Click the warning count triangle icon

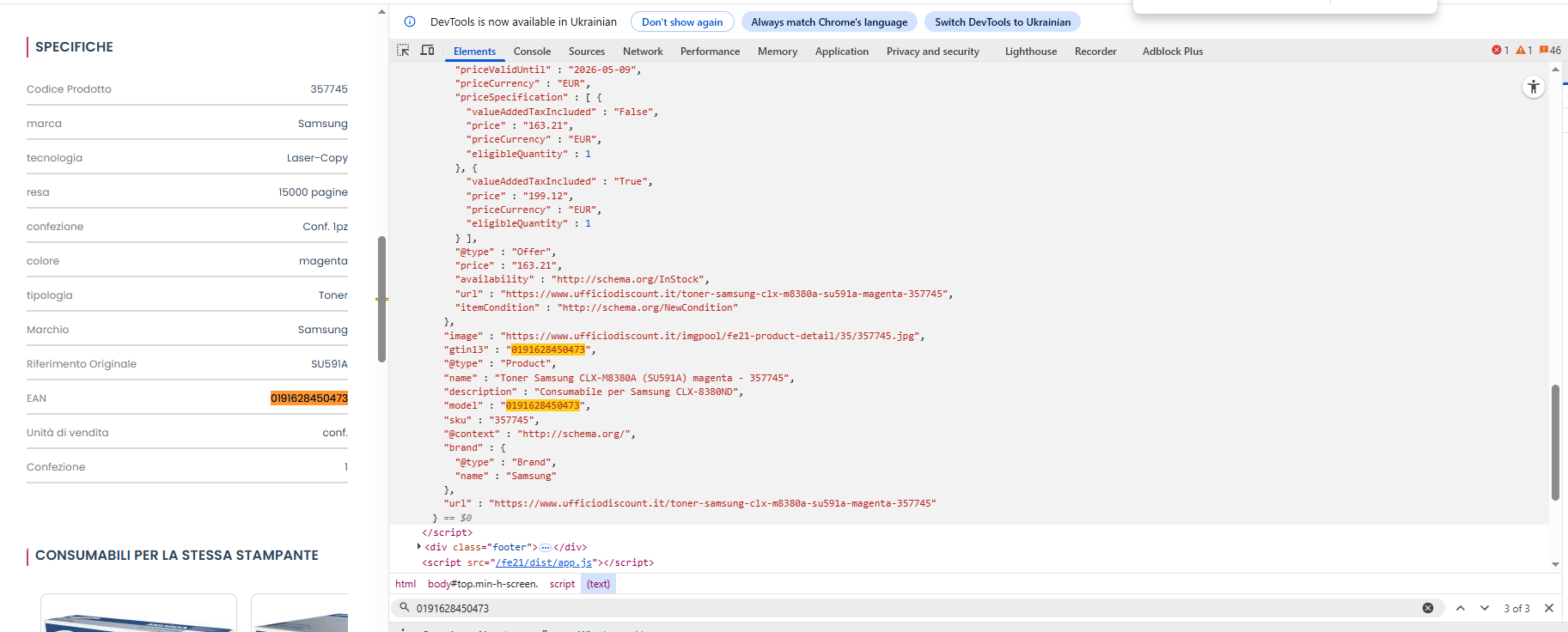1521,51
